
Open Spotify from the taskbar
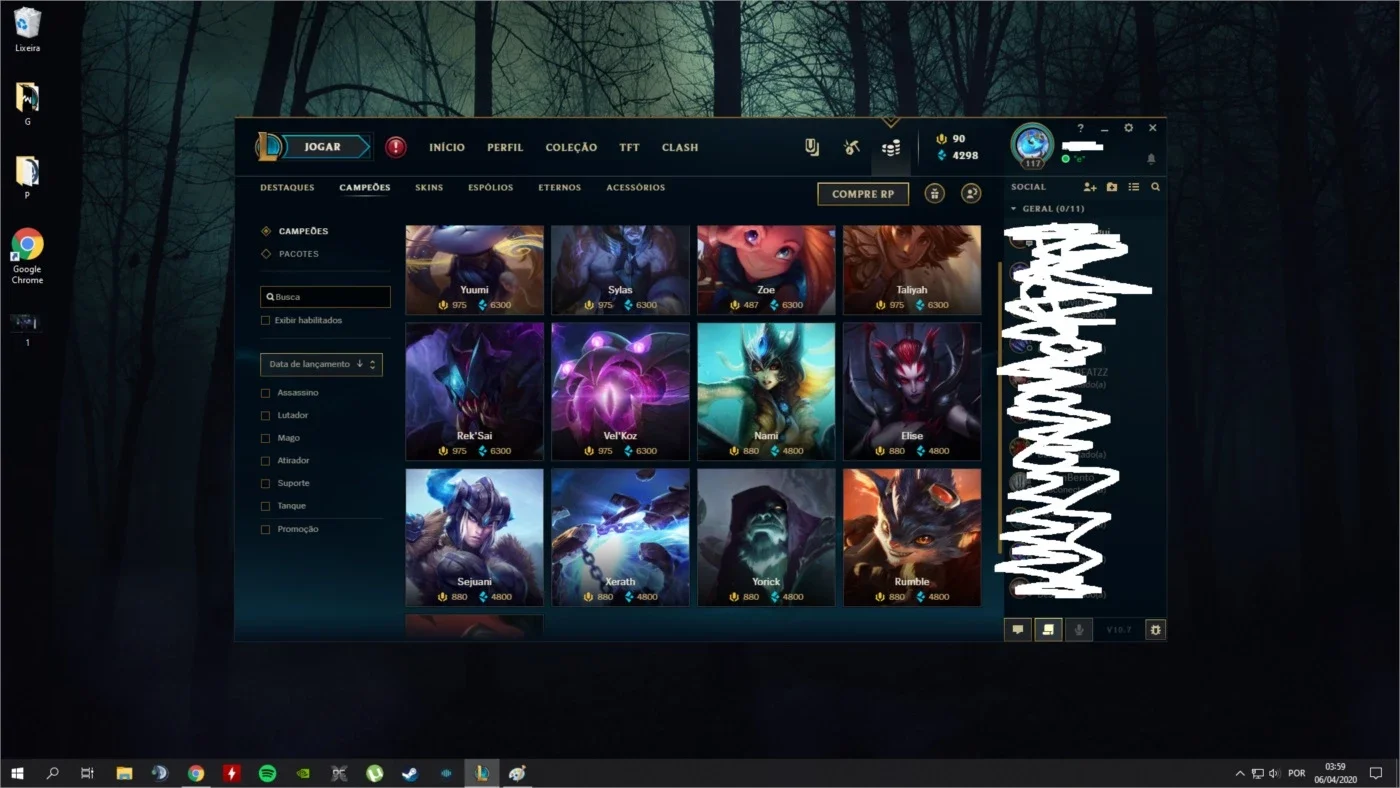point(267,773)
